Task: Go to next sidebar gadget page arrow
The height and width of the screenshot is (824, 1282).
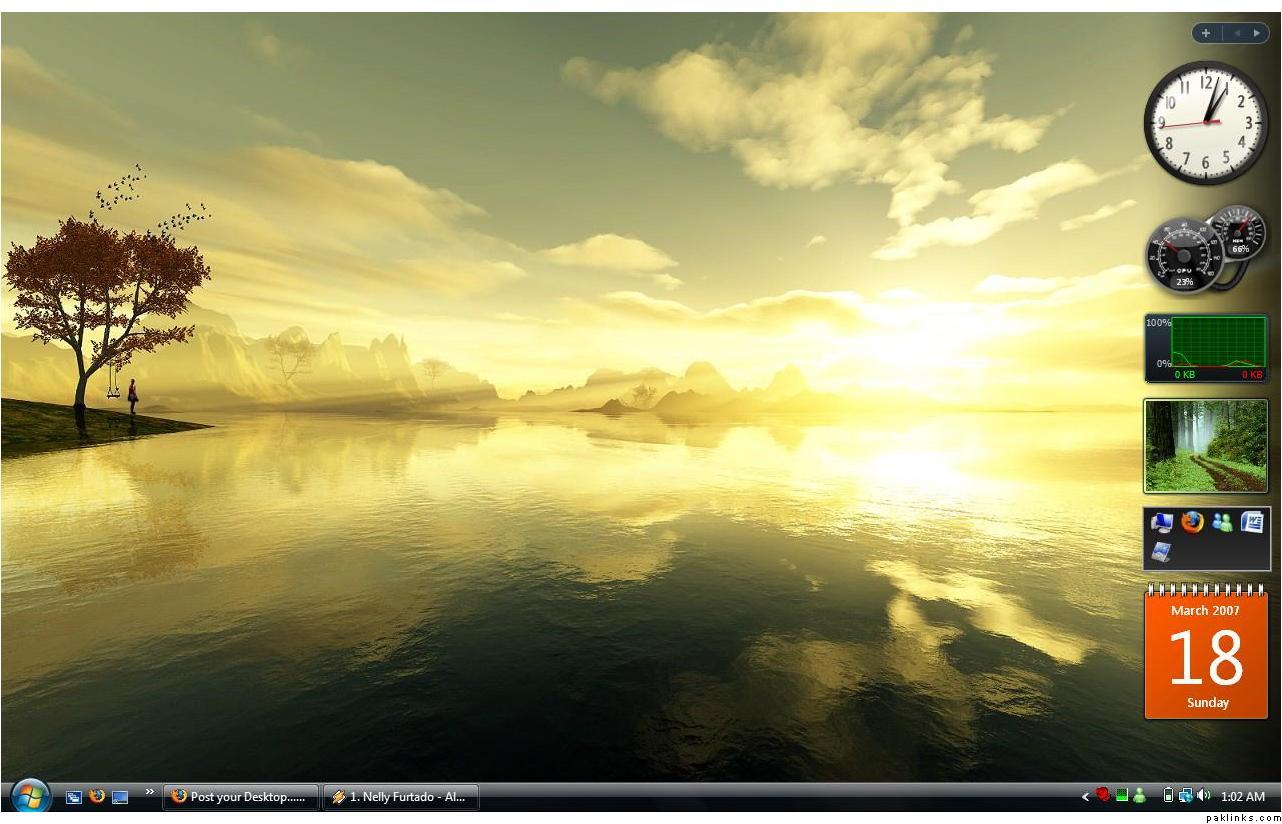Action: click(1257, 33)
